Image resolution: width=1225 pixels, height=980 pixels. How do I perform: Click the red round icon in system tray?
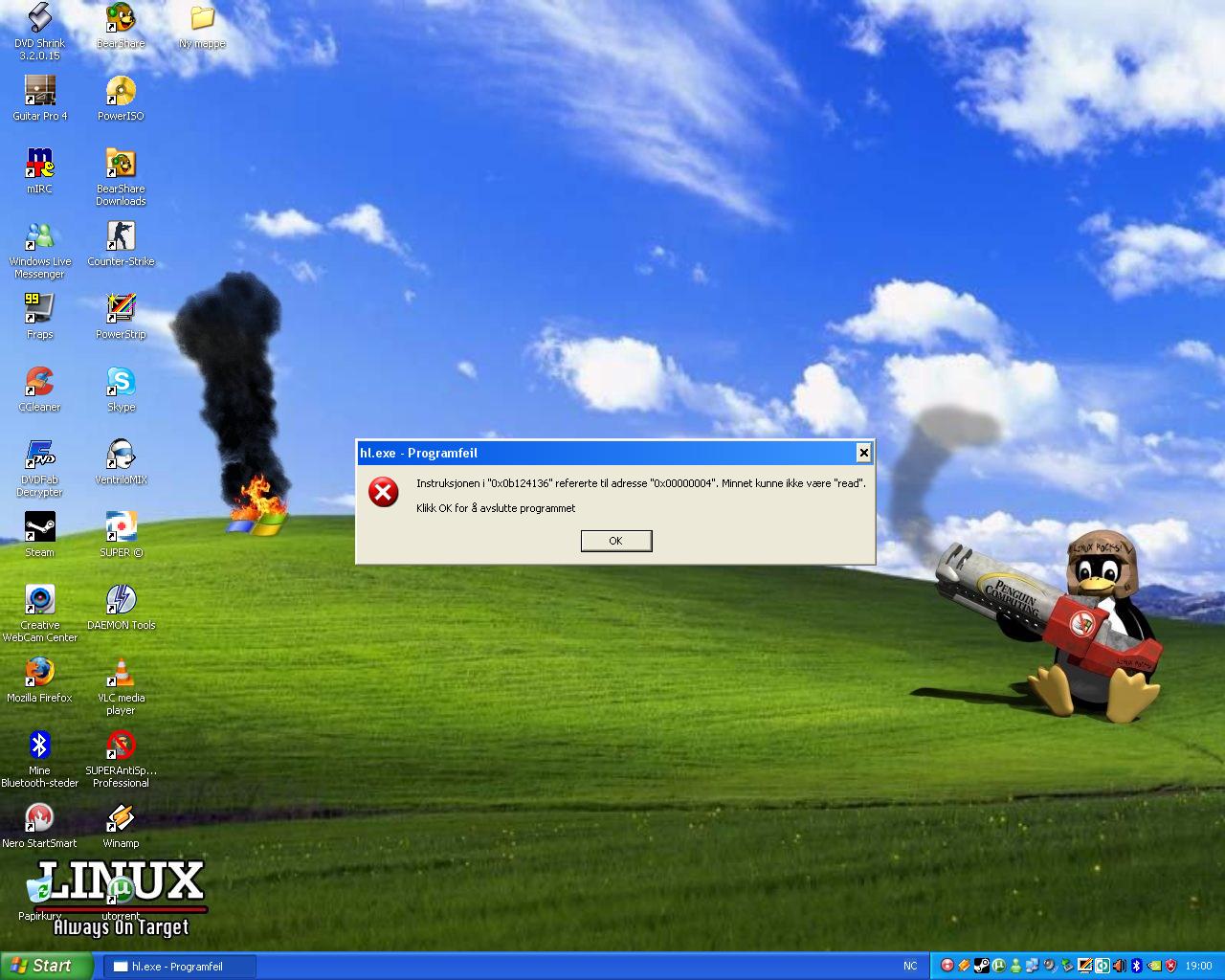point(947,966)
